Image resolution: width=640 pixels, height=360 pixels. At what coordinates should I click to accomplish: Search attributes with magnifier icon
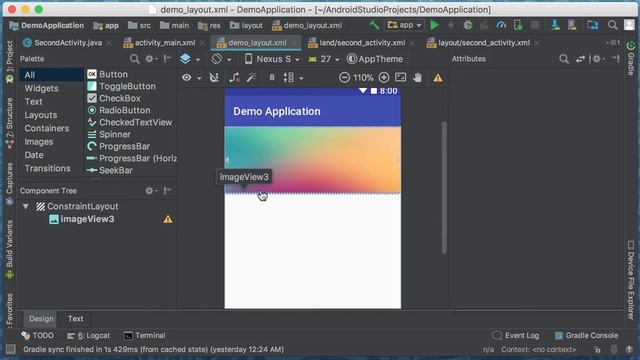point(564,59)
